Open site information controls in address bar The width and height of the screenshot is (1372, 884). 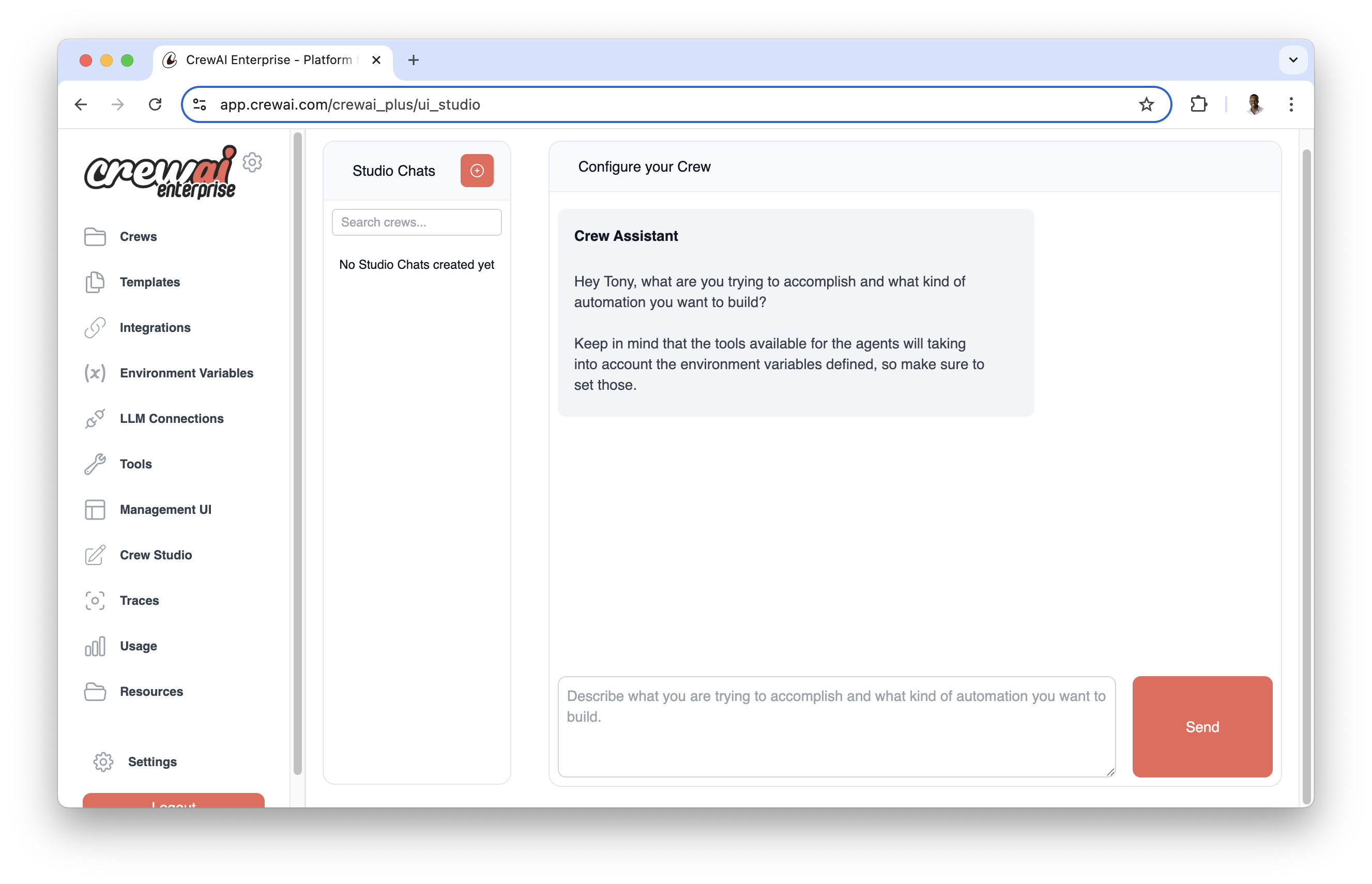[199, 104]
